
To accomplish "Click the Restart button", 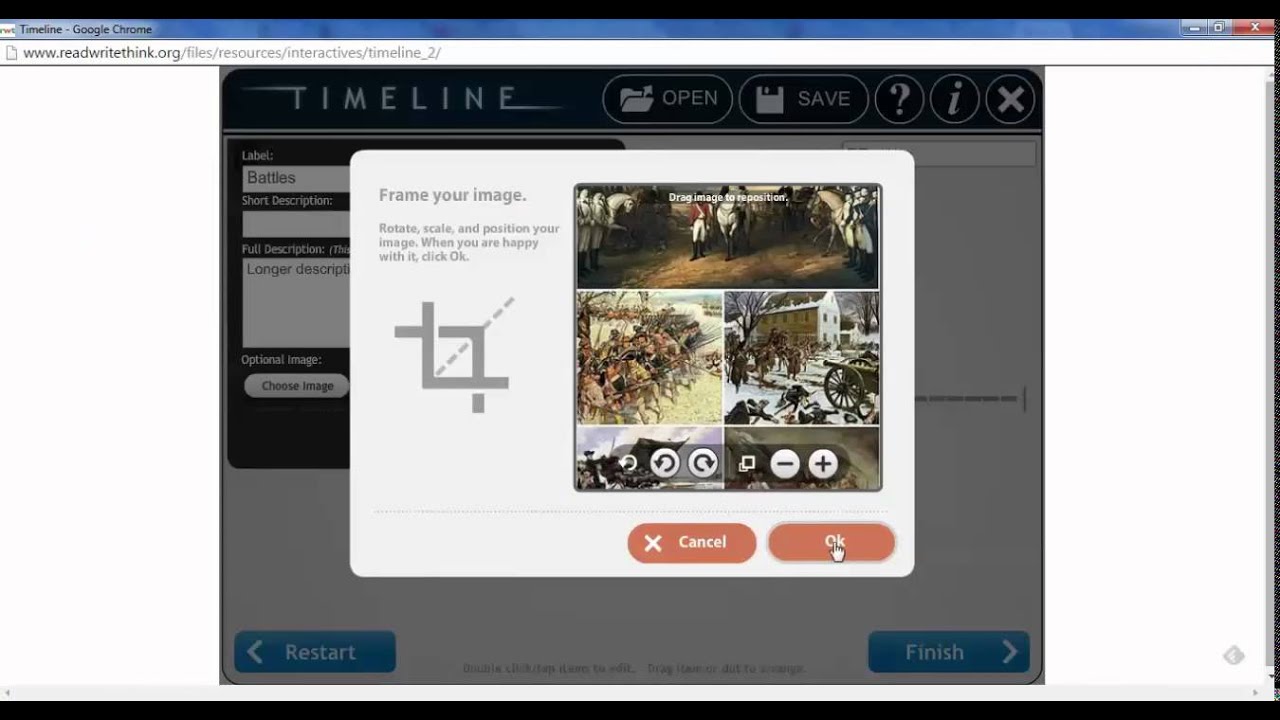I will [x=315, y=652].
